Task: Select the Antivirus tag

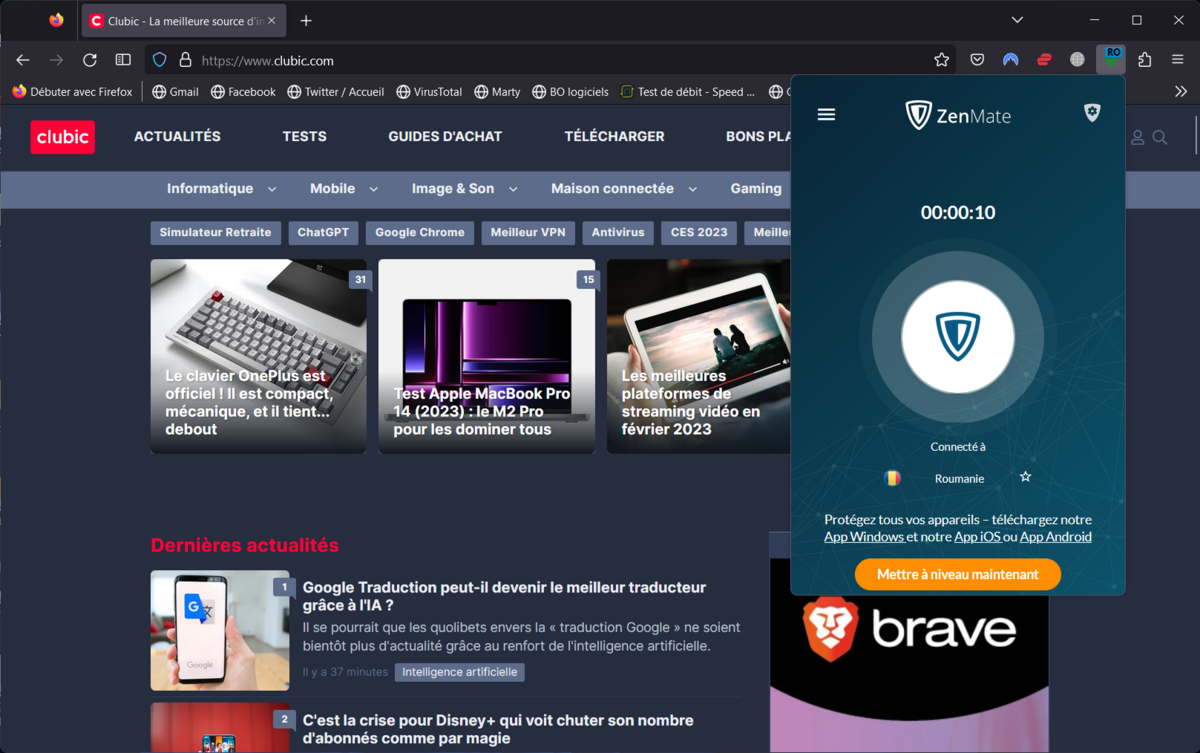Action: pyautogui.click(x=618, y=232)
